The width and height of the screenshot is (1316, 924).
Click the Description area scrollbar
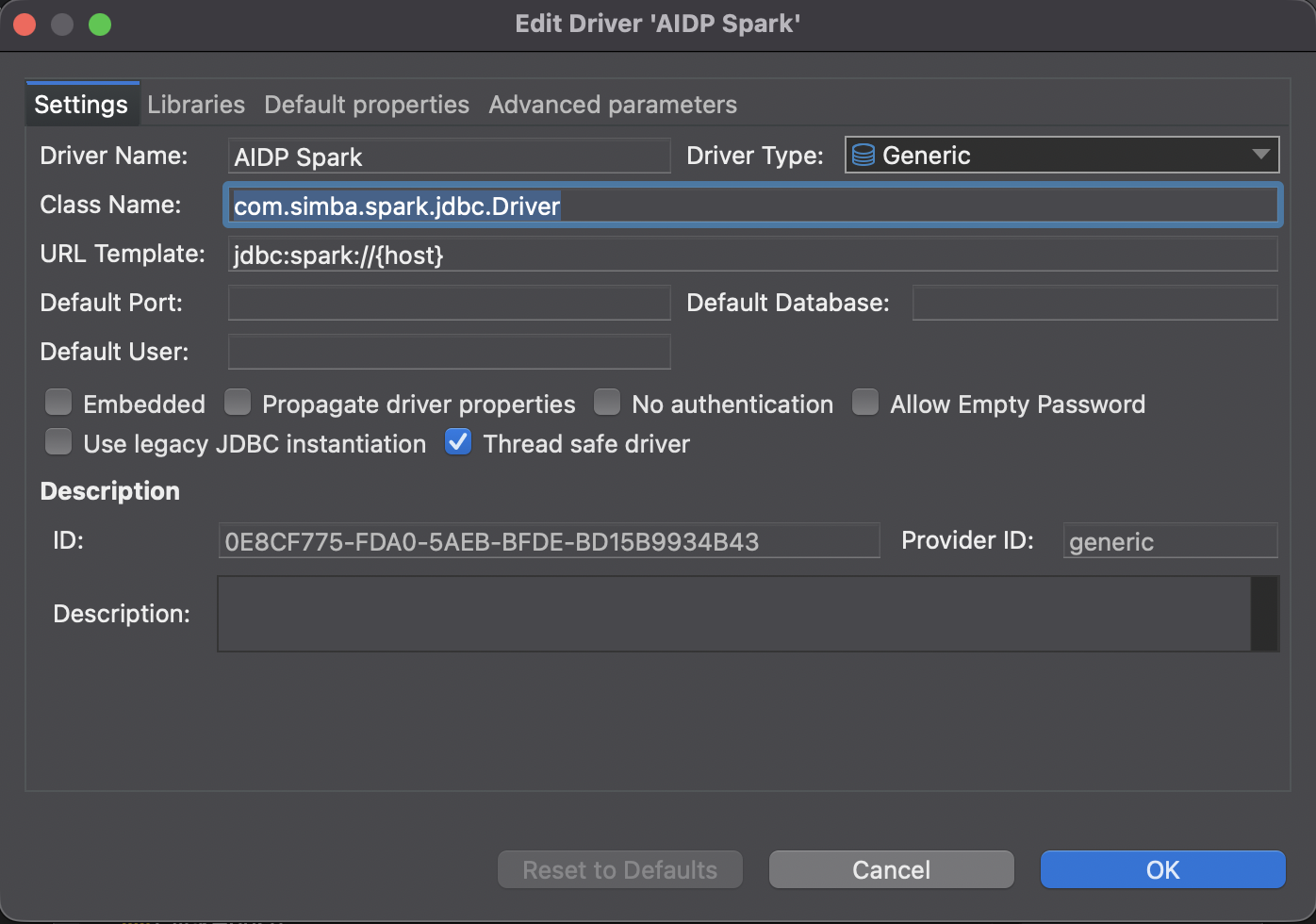1264,614
